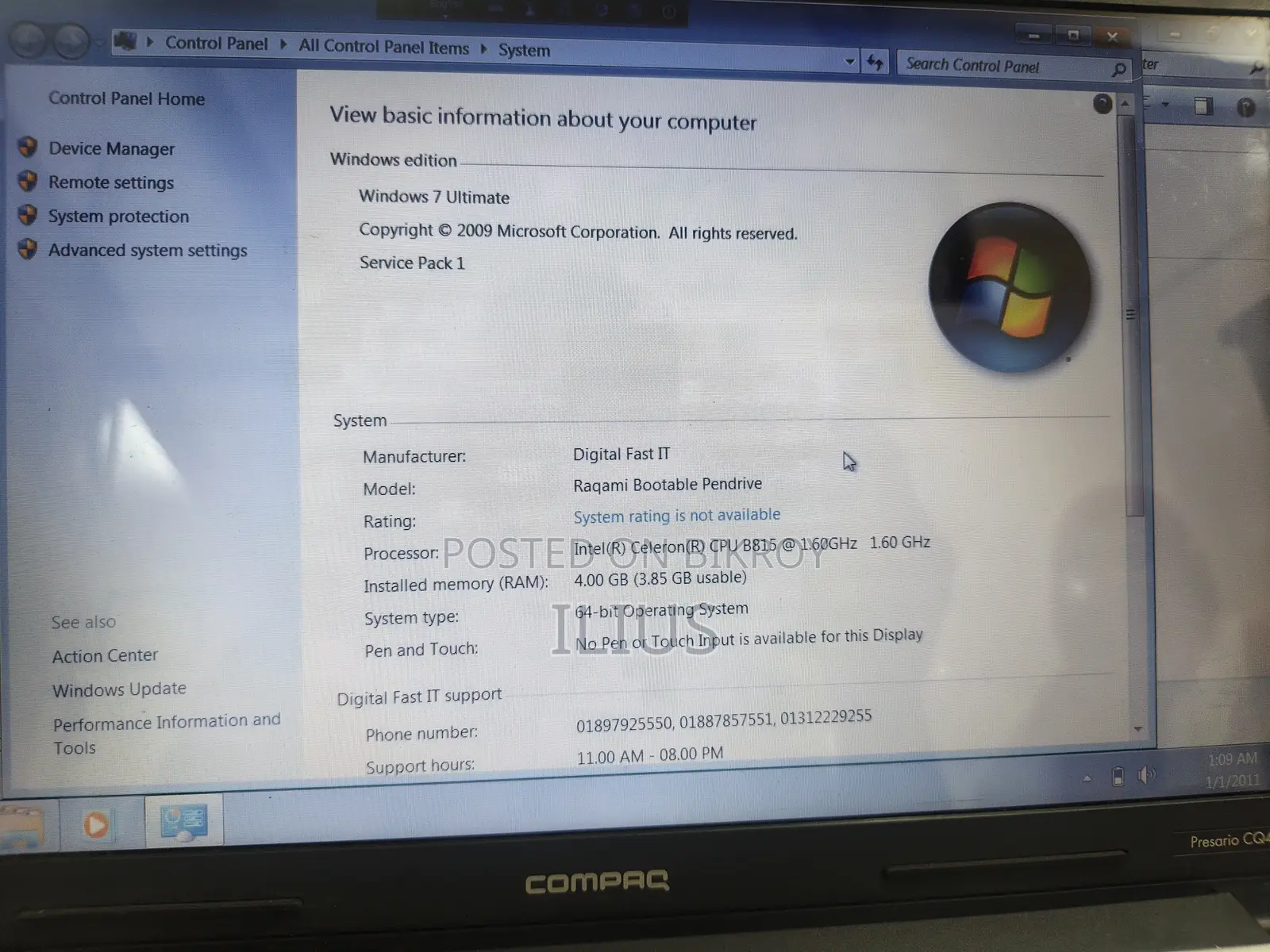Viewport: 1270px width, 952px height.
Task: Click the '64-bit Operating System' value
Action: point(661,610)
